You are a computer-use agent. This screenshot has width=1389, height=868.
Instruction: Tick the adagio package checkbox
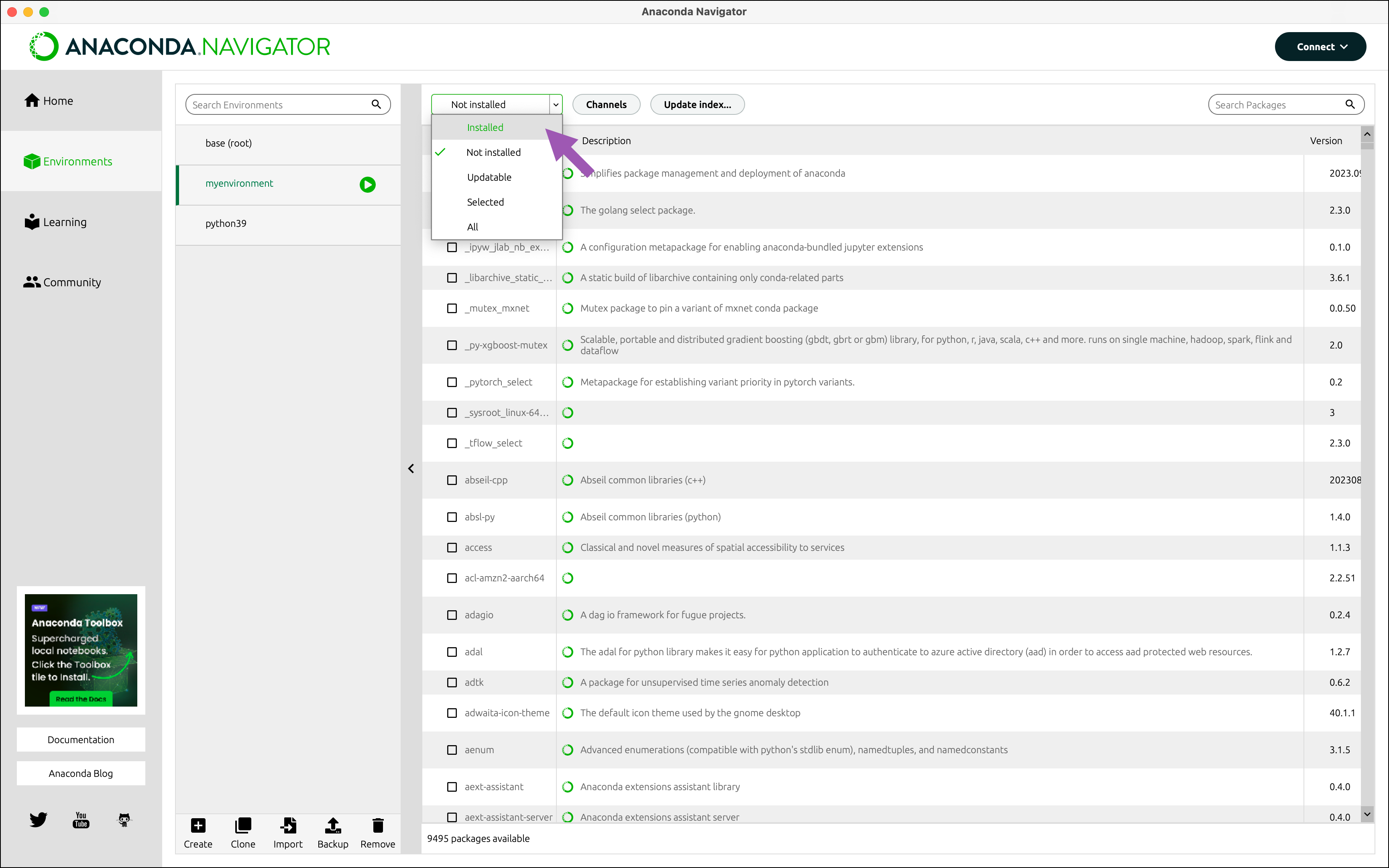pyautogui.click(x=452, y=615)
